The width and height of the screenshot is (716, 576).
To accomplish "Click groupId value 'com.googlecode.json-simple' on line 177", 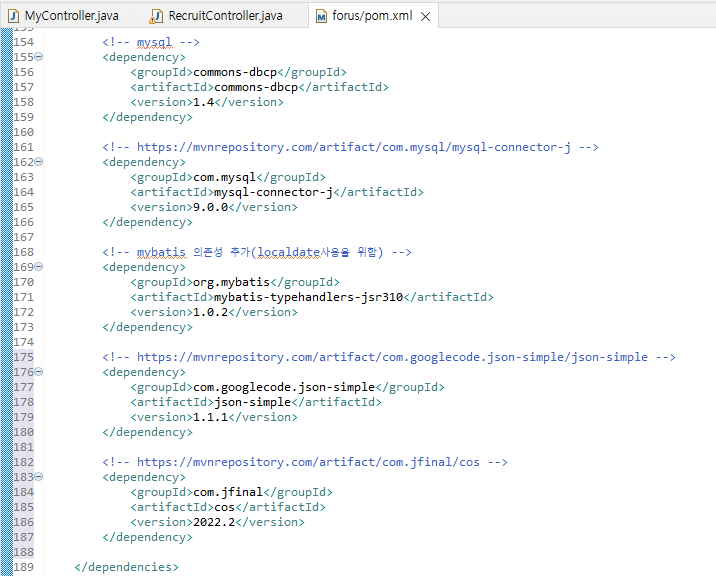I will [x=284, y=387].
